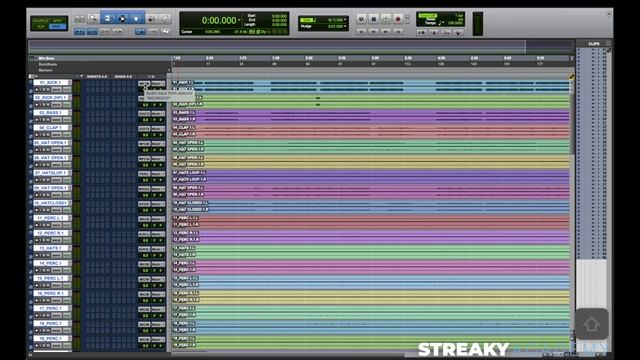640x360 pixels.
Task: Click the Bars|Beats ruler label
Action: click(x=48, y=64)
